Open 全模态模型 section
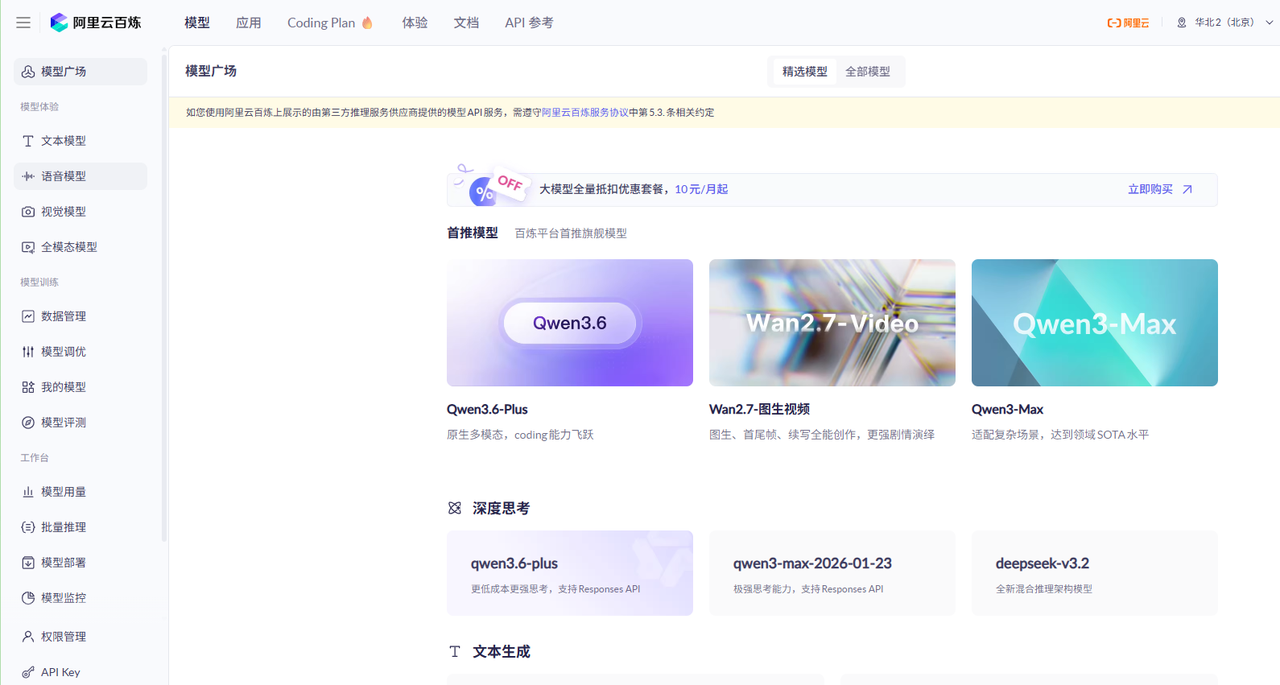Screen dimensions: 1280x685 [67, 246]
